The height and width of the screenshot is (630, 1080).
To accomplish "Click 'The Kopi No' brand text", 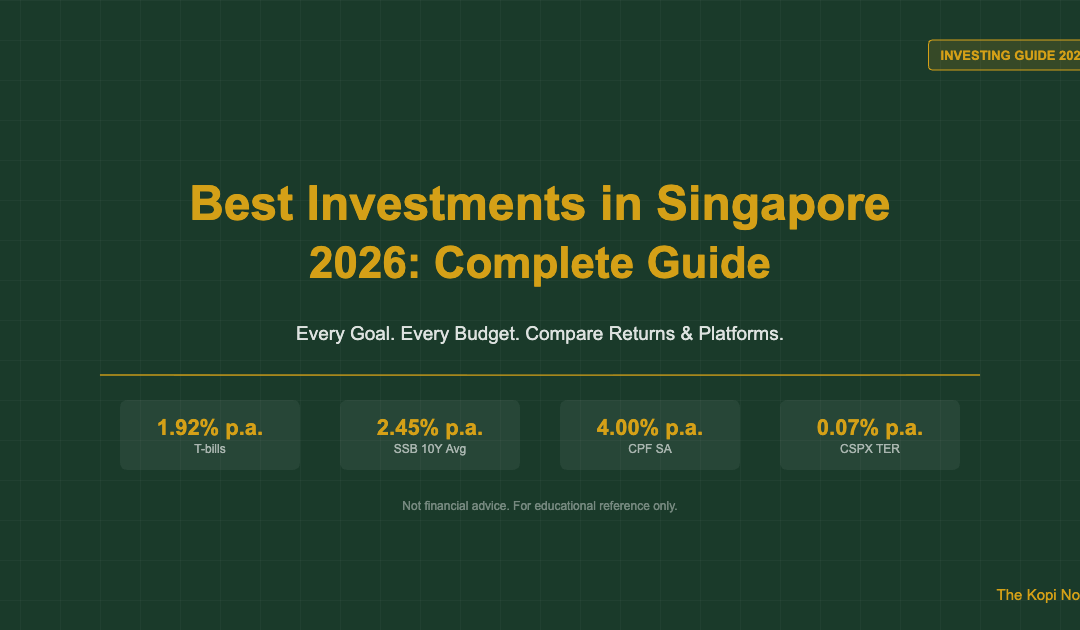I will pos(1038,595).
